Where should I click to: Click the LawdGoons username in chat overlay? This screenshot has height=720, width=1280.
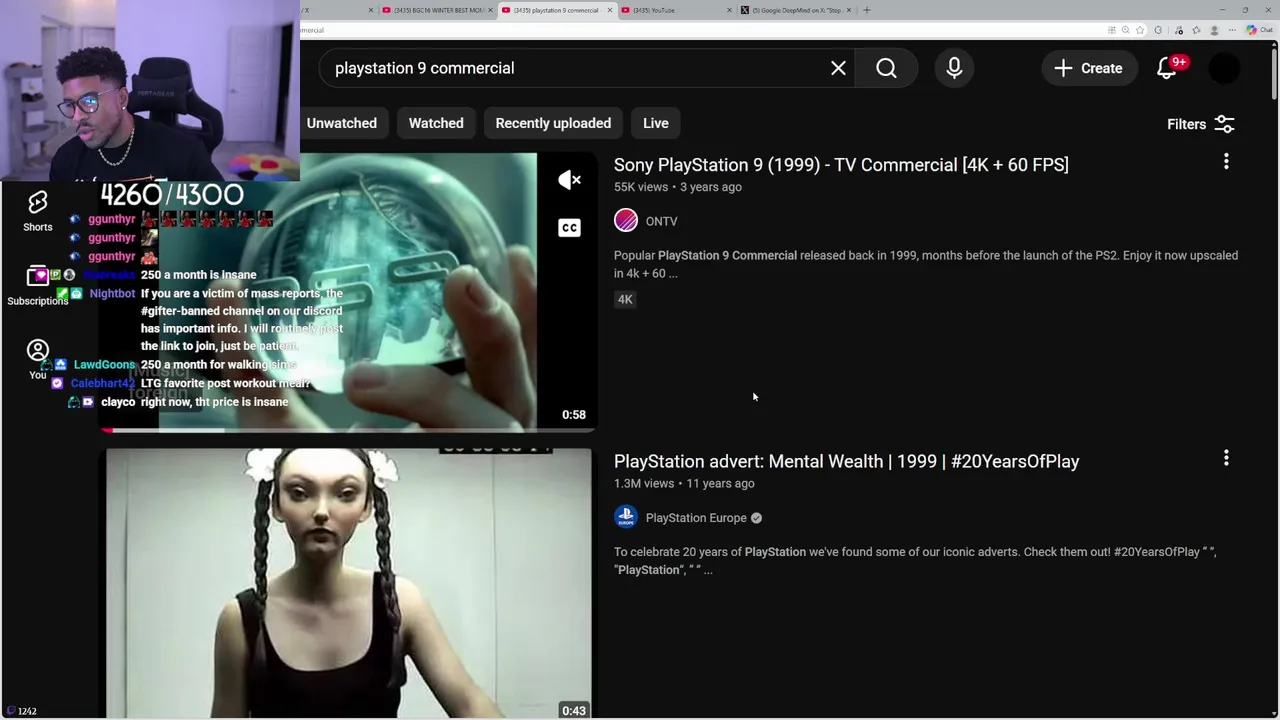click(104, 365)
